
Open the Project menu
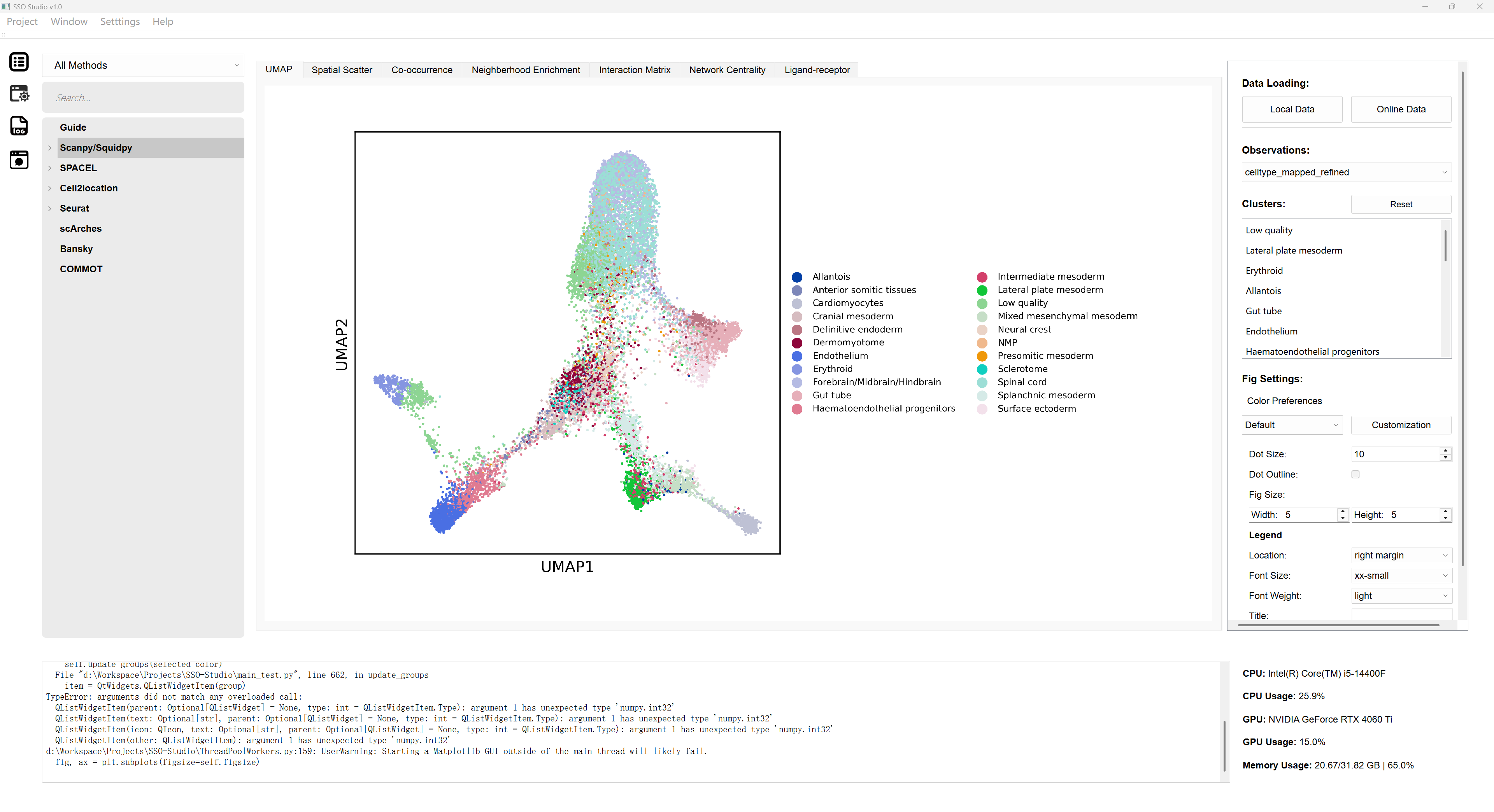(22, 21)
